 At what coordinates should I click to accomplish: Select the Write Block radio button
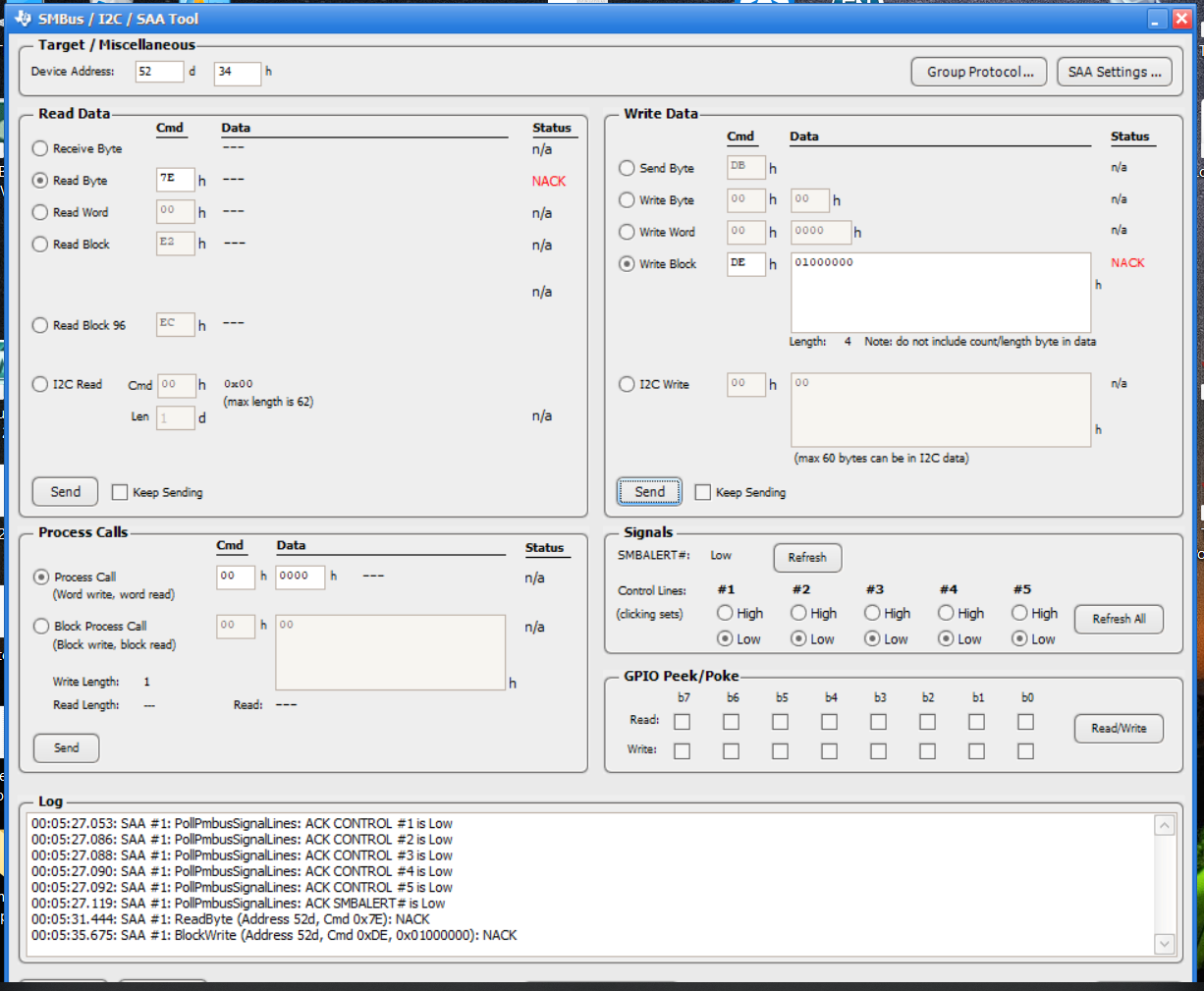(627, 264)
